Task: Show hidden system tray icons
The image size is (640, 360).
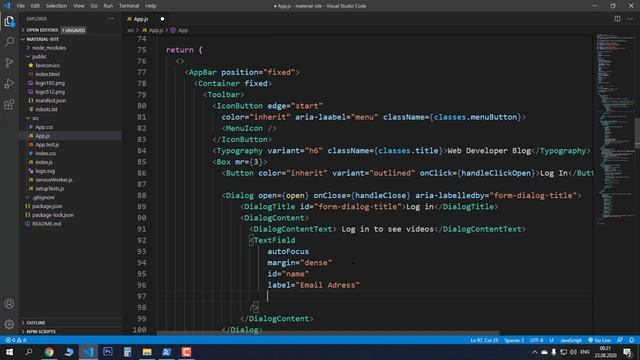Action: click(x=534, y=352)
